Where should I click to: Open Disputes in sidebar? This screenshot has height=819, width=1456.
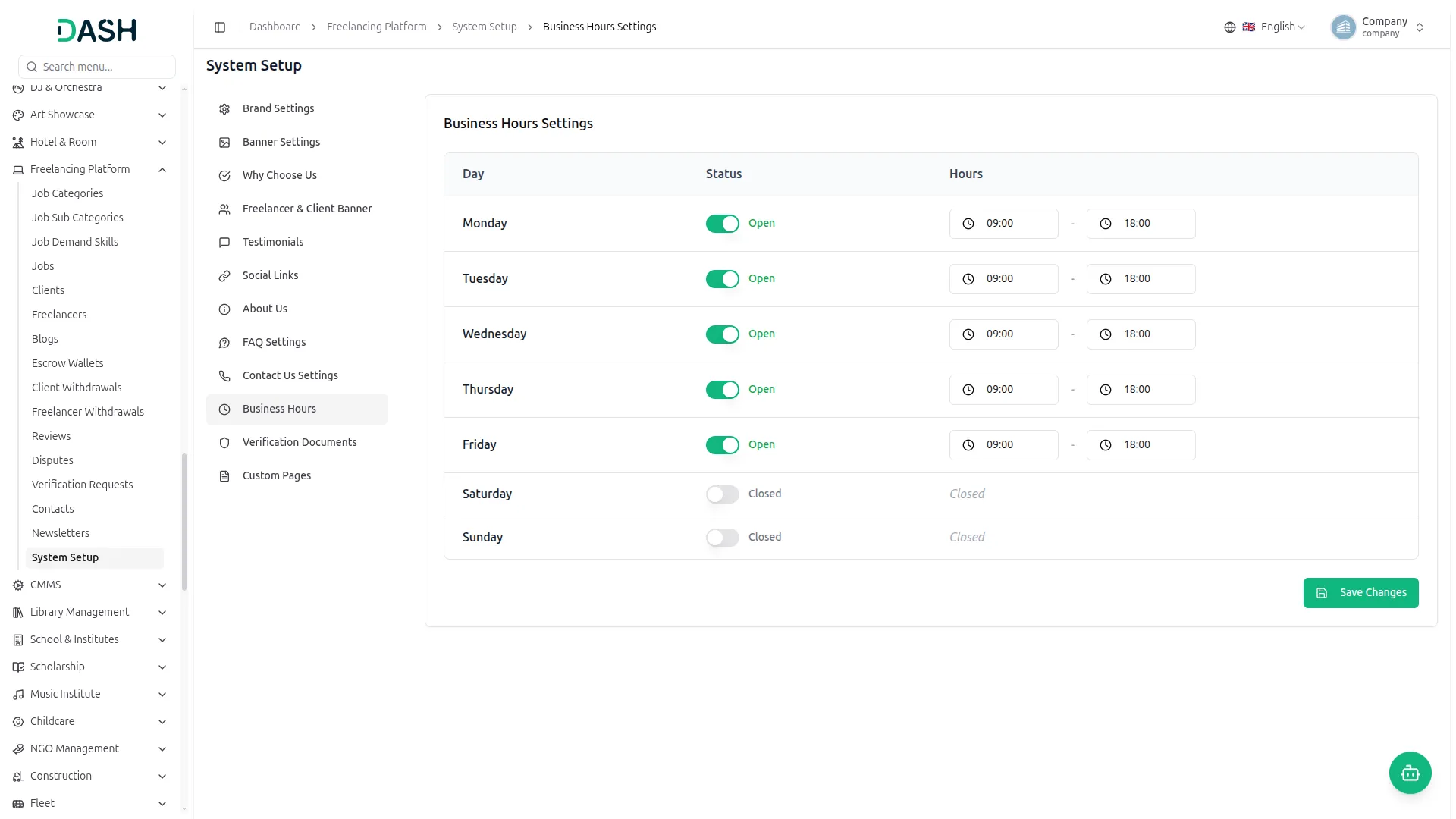[x=52, y=460]
